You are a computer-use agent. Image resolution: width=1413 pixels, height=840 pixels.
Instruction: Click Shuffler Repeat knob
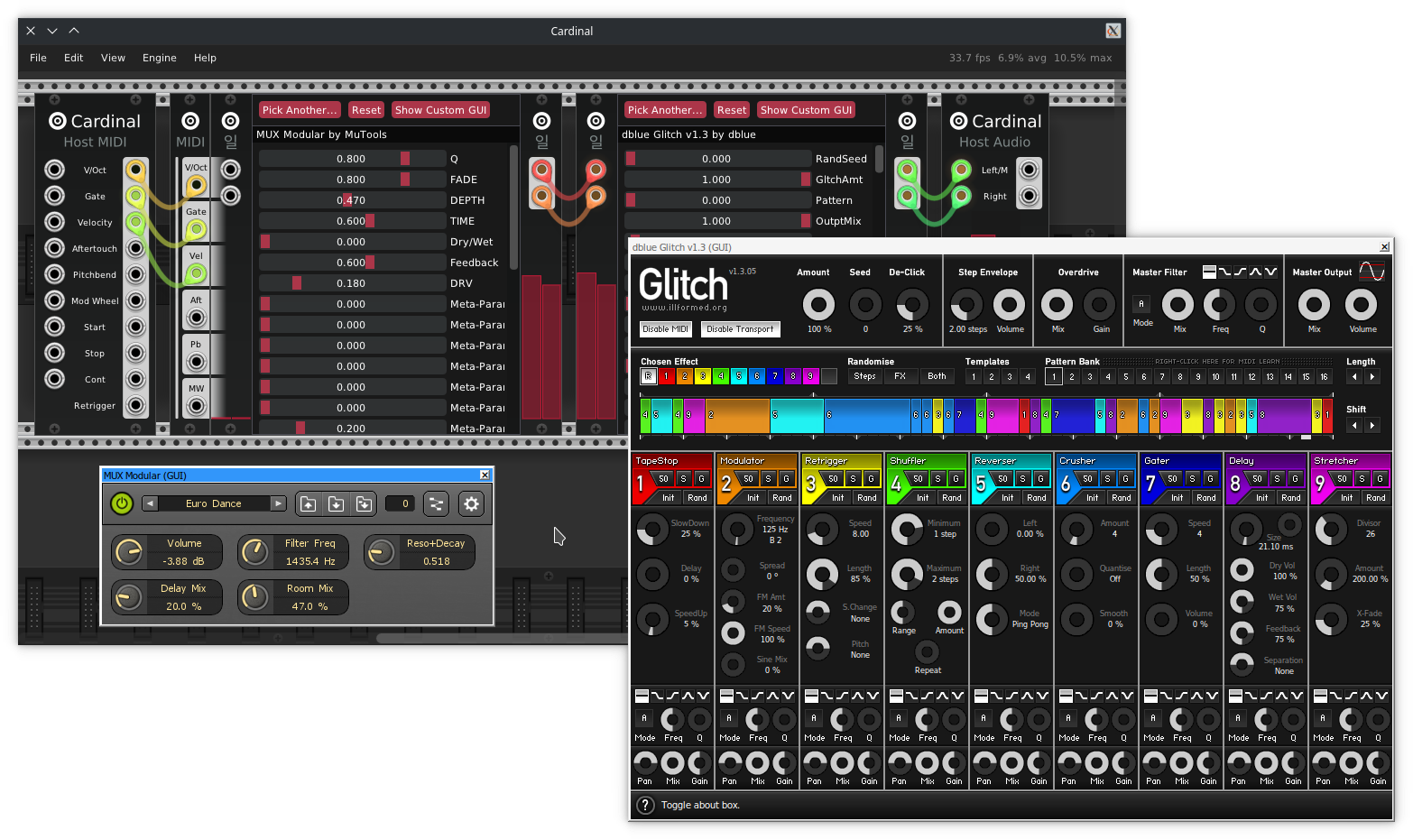coord(927,651)
